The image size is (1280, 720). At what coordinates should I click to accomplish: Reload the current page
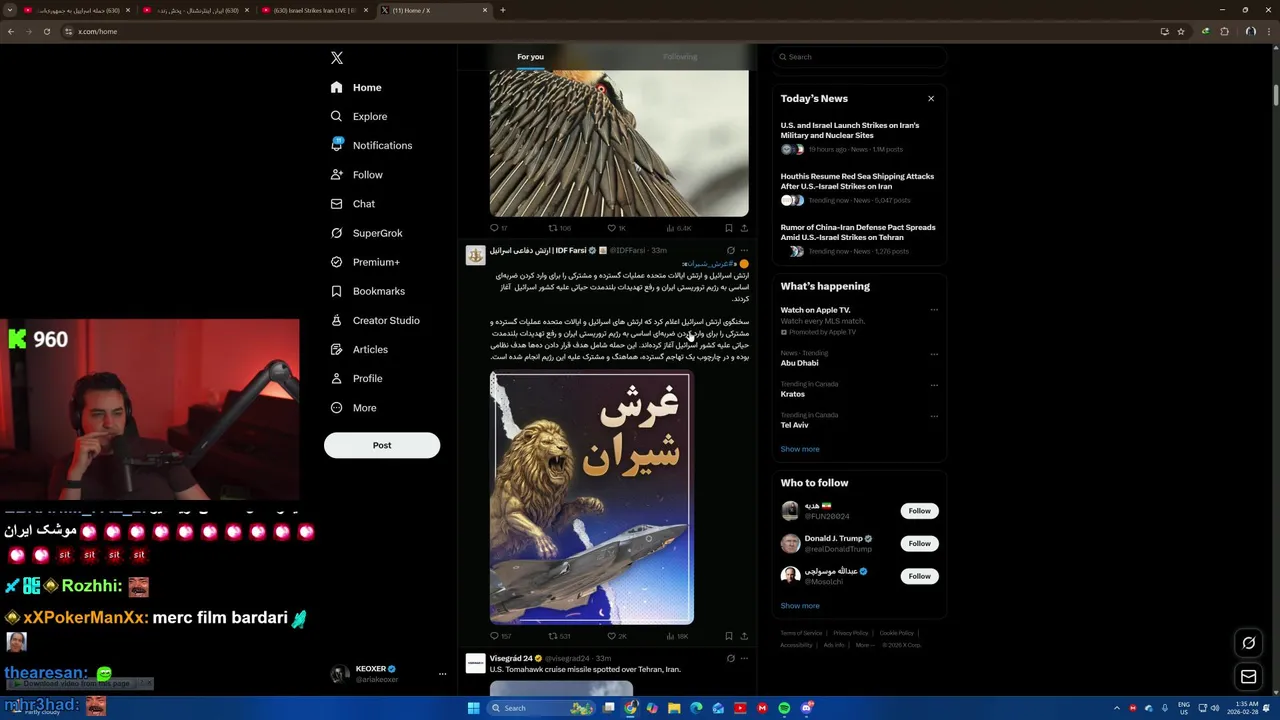click(x=47, y=32)
